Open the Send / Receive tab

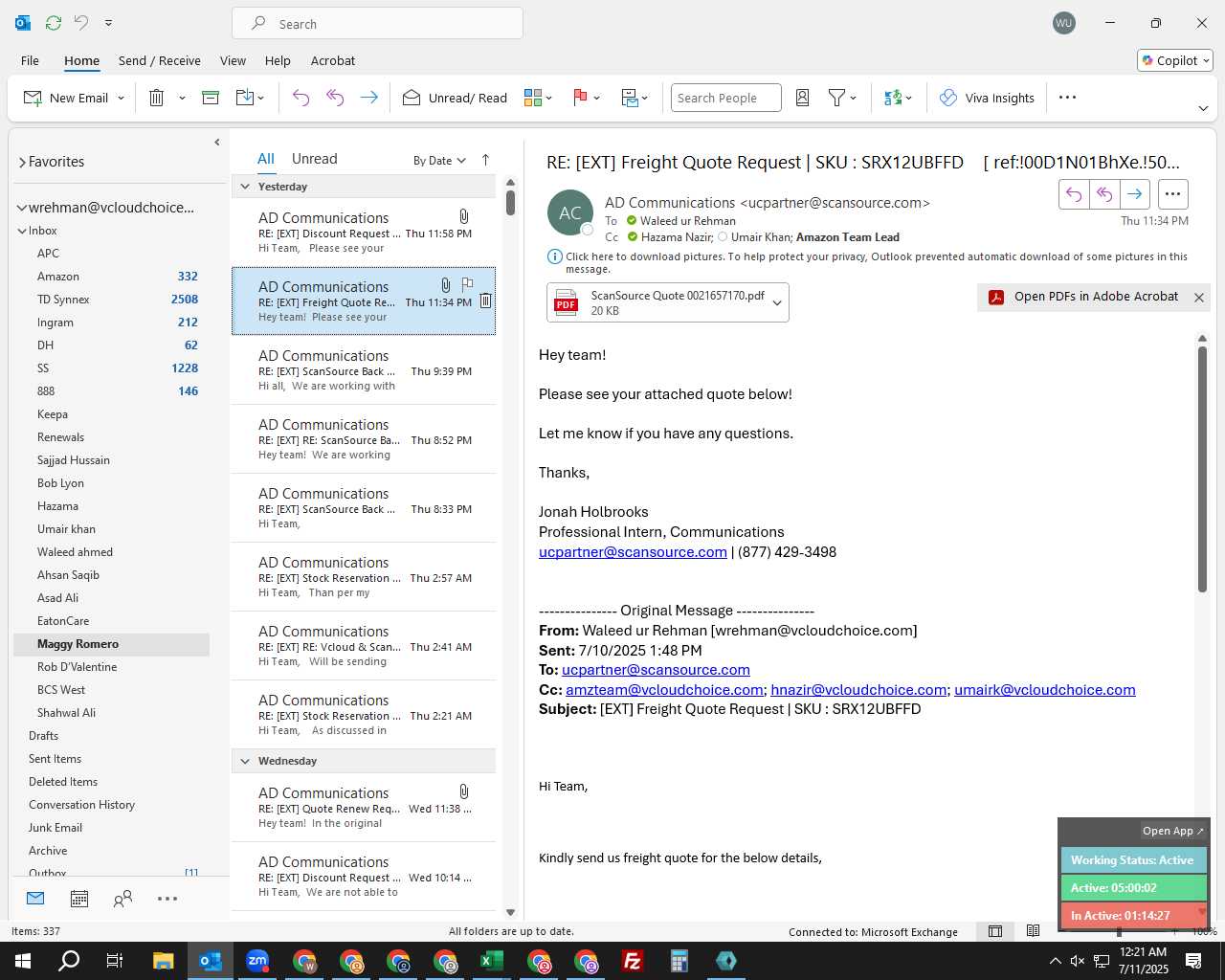pos(160,60)
